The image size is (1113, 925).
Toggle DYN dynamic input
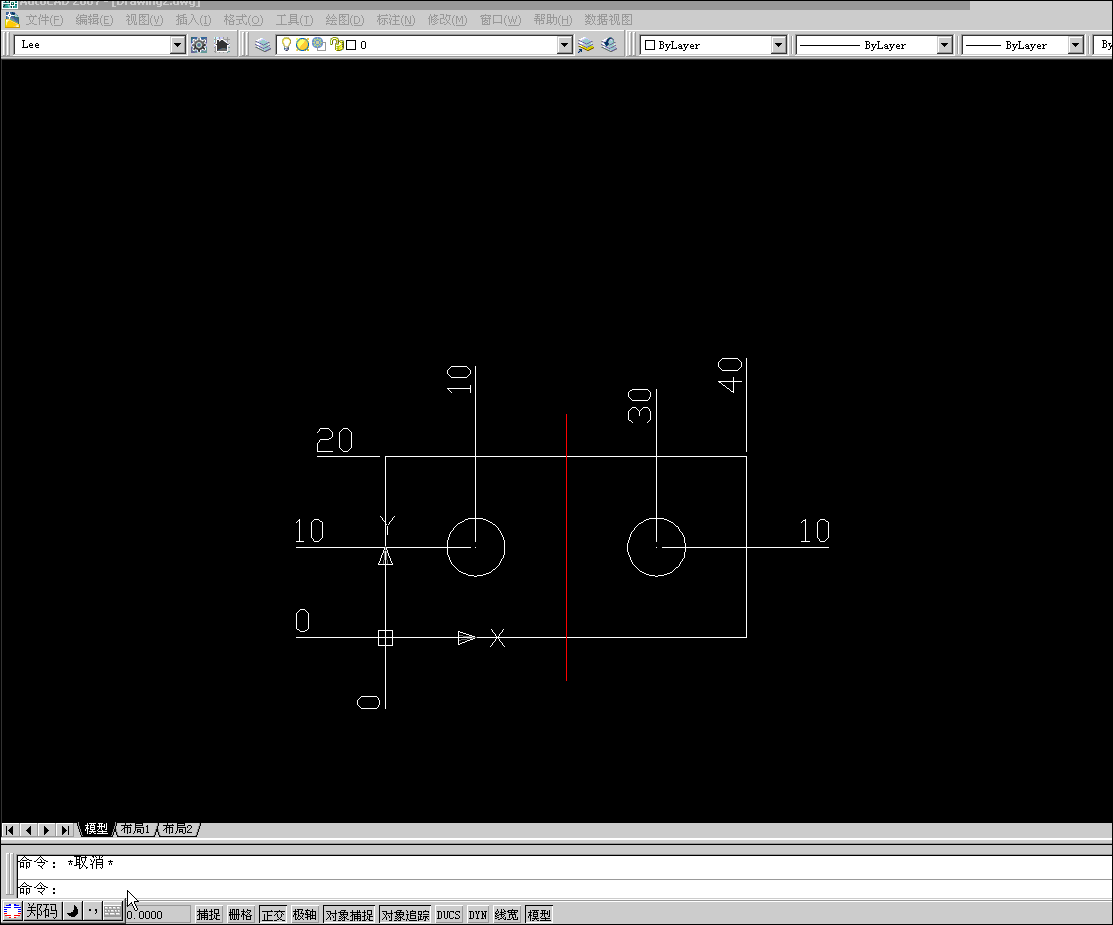(x=478, y=914)
